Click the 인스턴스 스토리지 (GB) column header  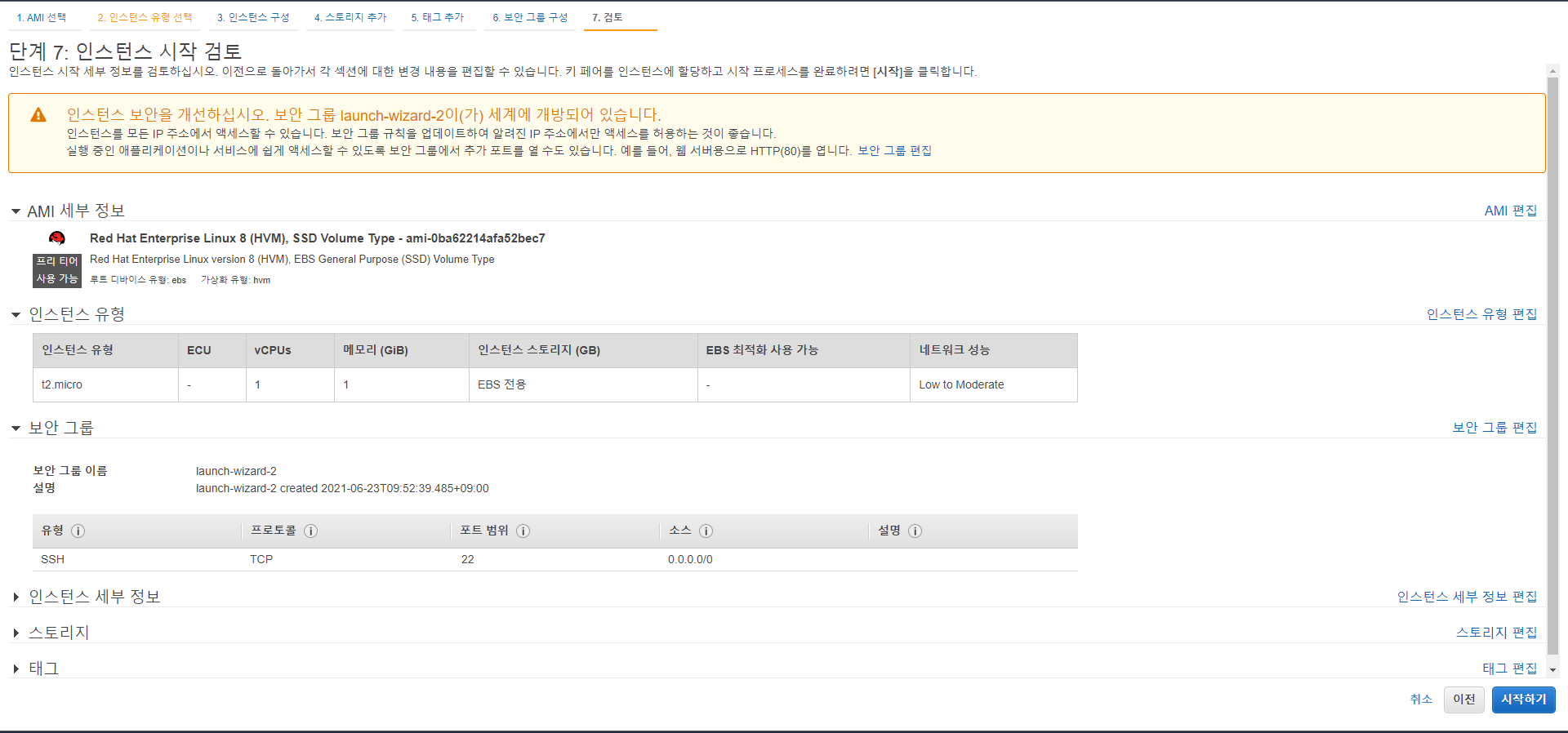[x=583, y=350]
